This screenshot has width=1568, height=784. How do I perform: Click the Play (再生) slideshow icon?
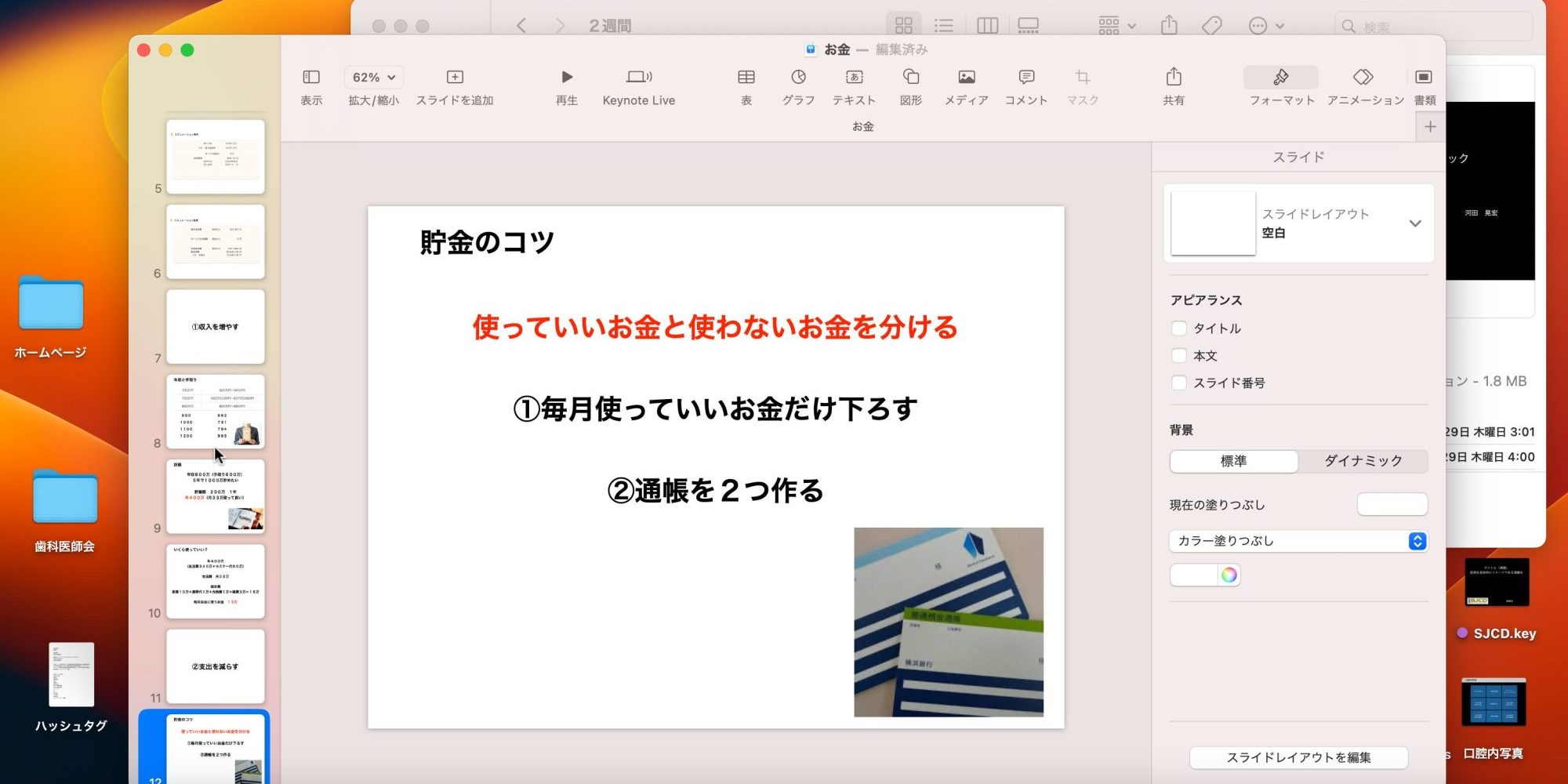pyautogui.click(x=566, y=77)
